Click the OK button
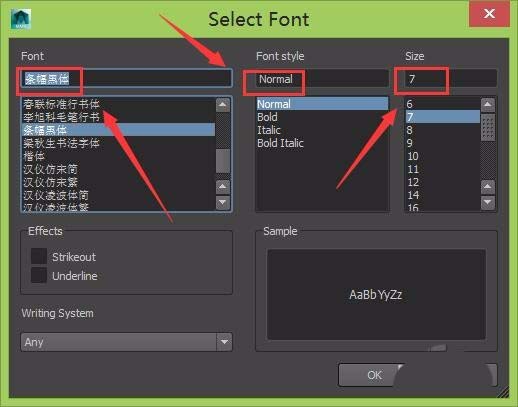 [374, 375]
